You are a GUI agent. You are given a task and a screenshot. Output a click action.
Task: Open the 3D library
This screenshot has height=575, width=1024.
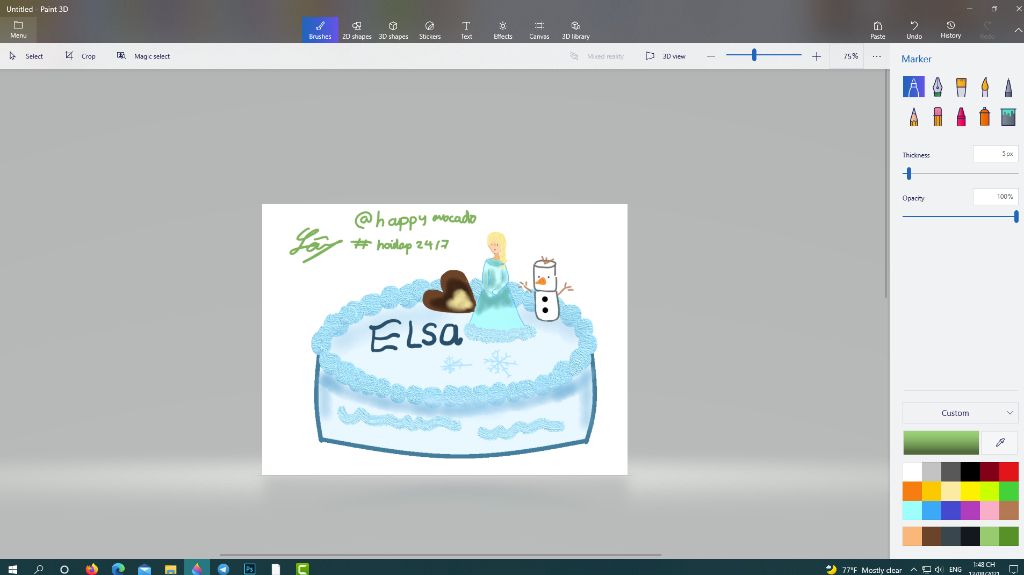(576, 29)
